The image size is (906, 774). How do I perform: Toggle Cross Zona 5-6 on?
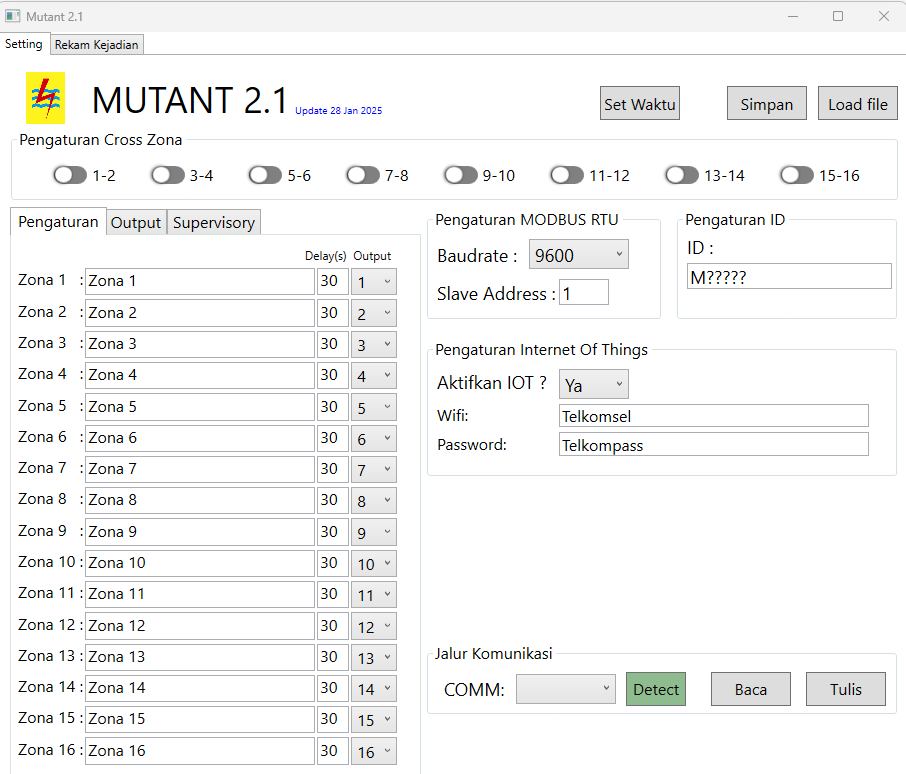pos(263,174)
